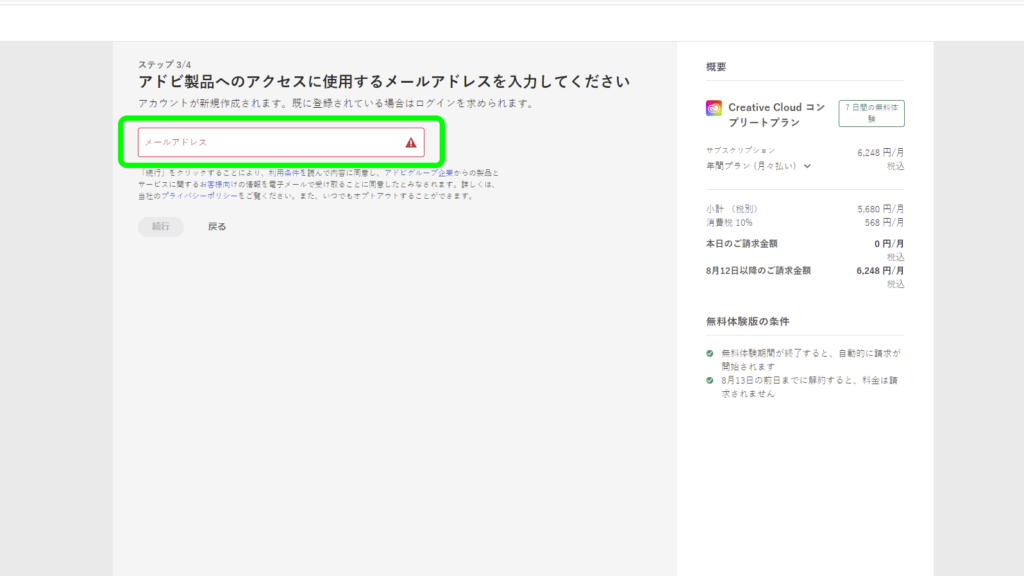The image size is (1024, 576).
Task: Click the Creative Cloud コンプリートプラン product name
Action: (x=777, y=114)
